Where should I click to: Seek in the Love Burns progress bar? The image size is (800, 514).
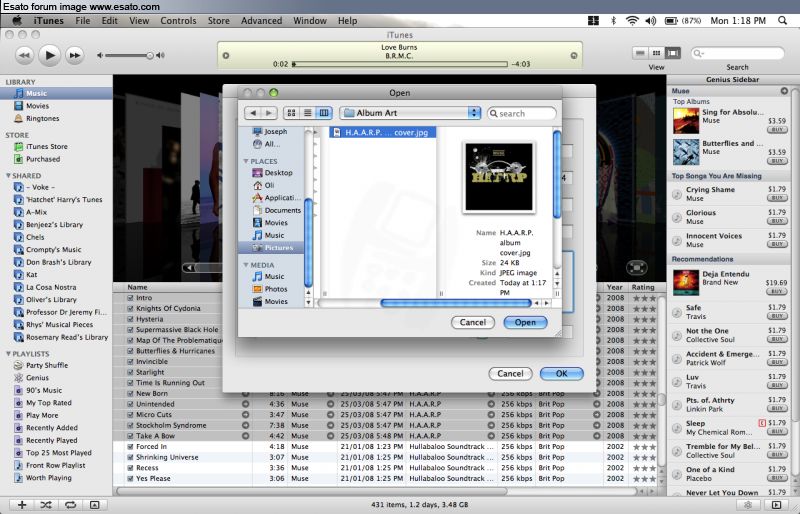(x=401, y=64)
